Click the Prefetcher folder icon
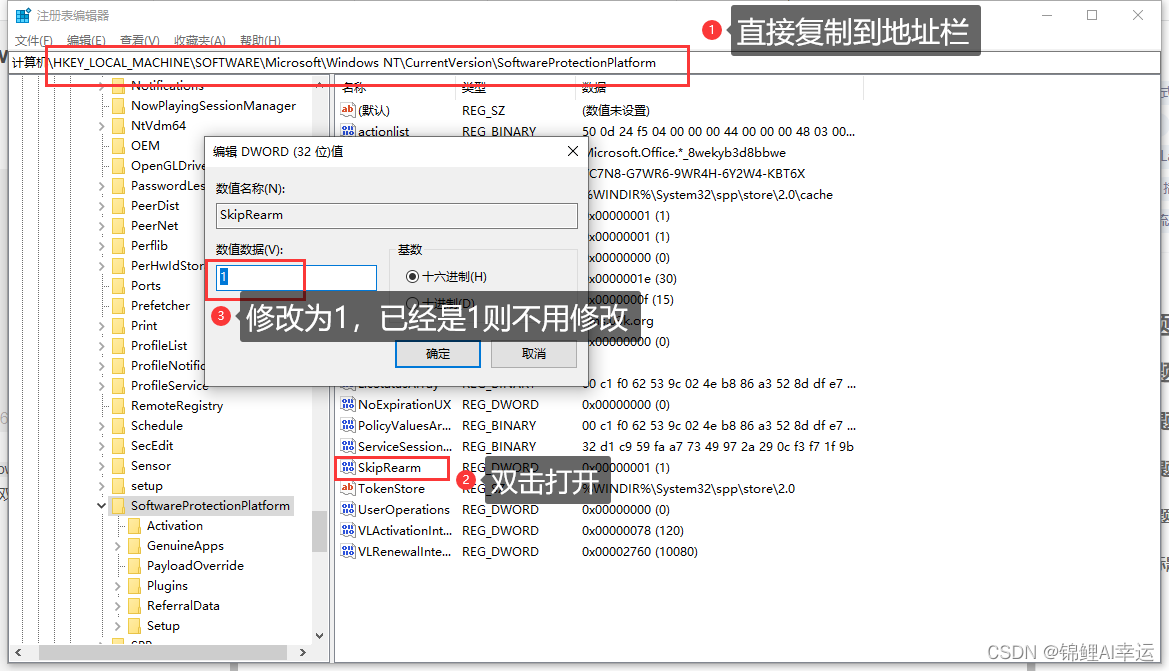 [119, 306]
